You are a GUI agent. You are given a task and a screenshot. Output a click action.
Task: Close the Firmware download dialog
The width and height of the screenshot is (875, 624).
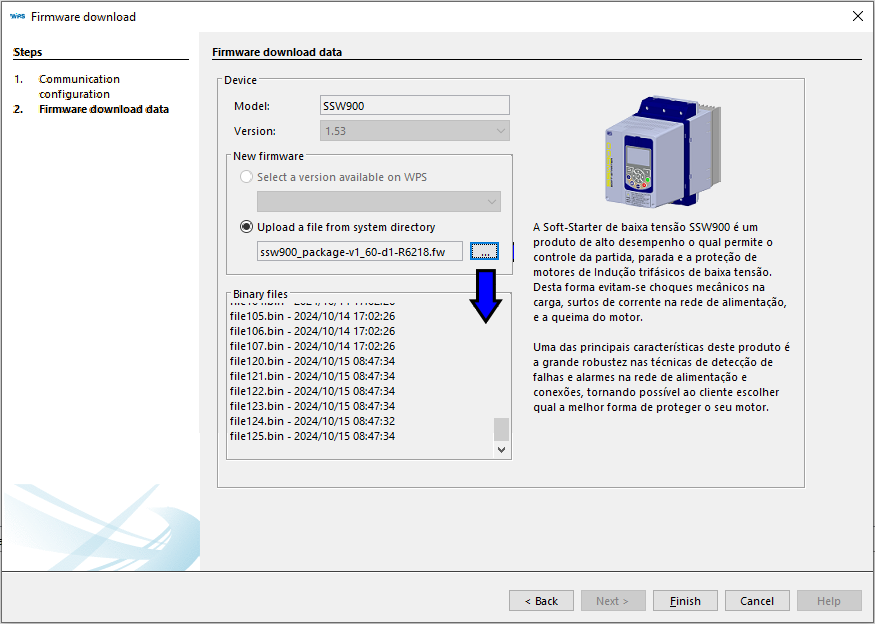point(857,16)
